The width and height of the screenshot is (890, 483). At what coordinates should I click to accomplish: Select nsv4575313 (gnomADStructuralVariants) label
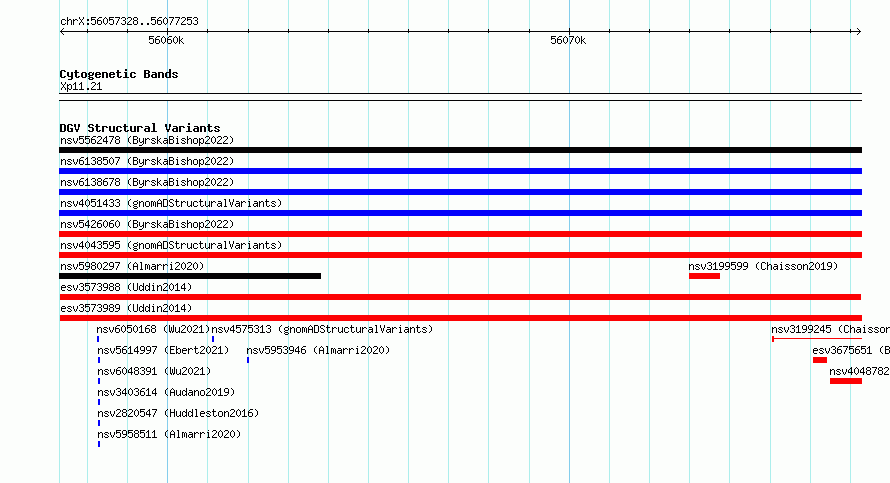322,329
